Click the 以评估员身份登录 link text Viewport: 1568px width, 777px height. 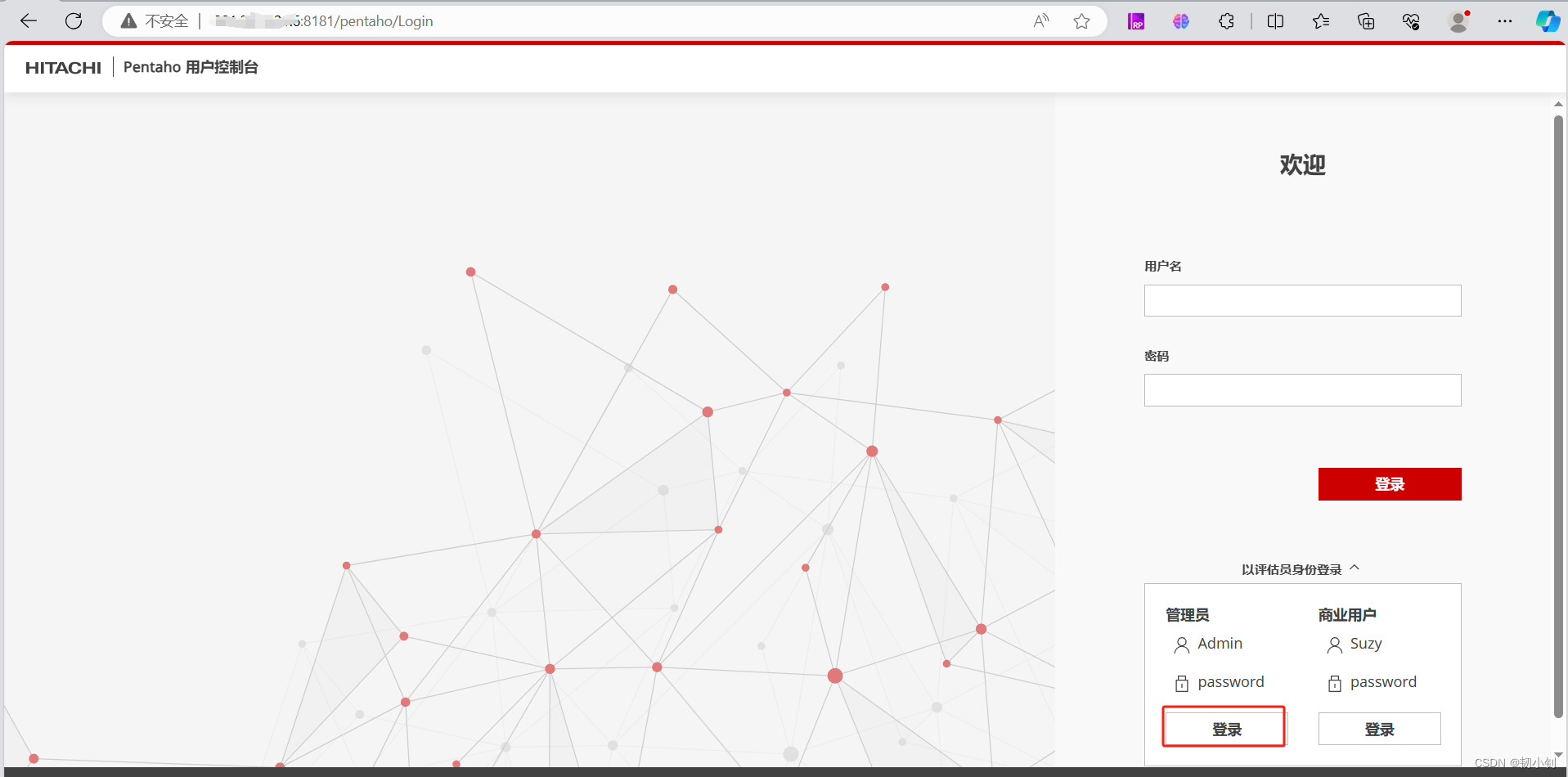(1292, 569)
